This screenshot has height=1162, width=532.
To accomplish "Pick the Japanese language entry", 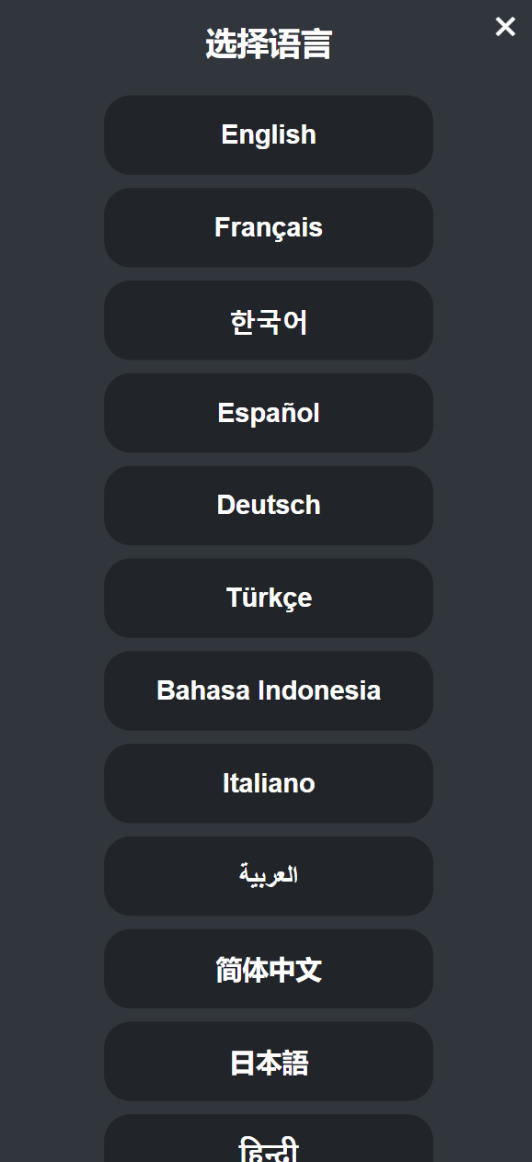I will pos(268,1061).
